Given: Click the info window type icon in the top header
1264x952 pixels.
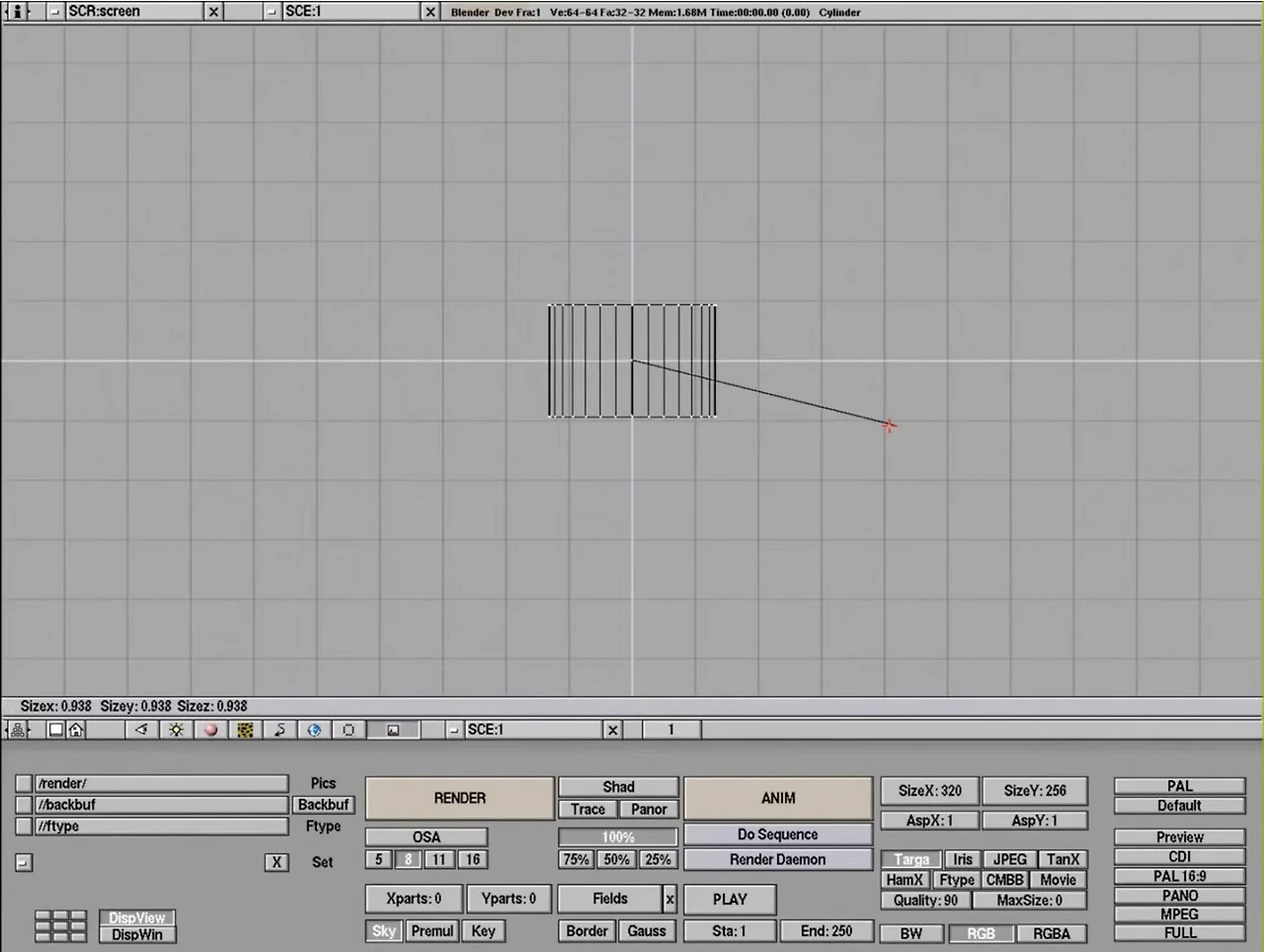Looking at the screenshot, I should (17, 12).
